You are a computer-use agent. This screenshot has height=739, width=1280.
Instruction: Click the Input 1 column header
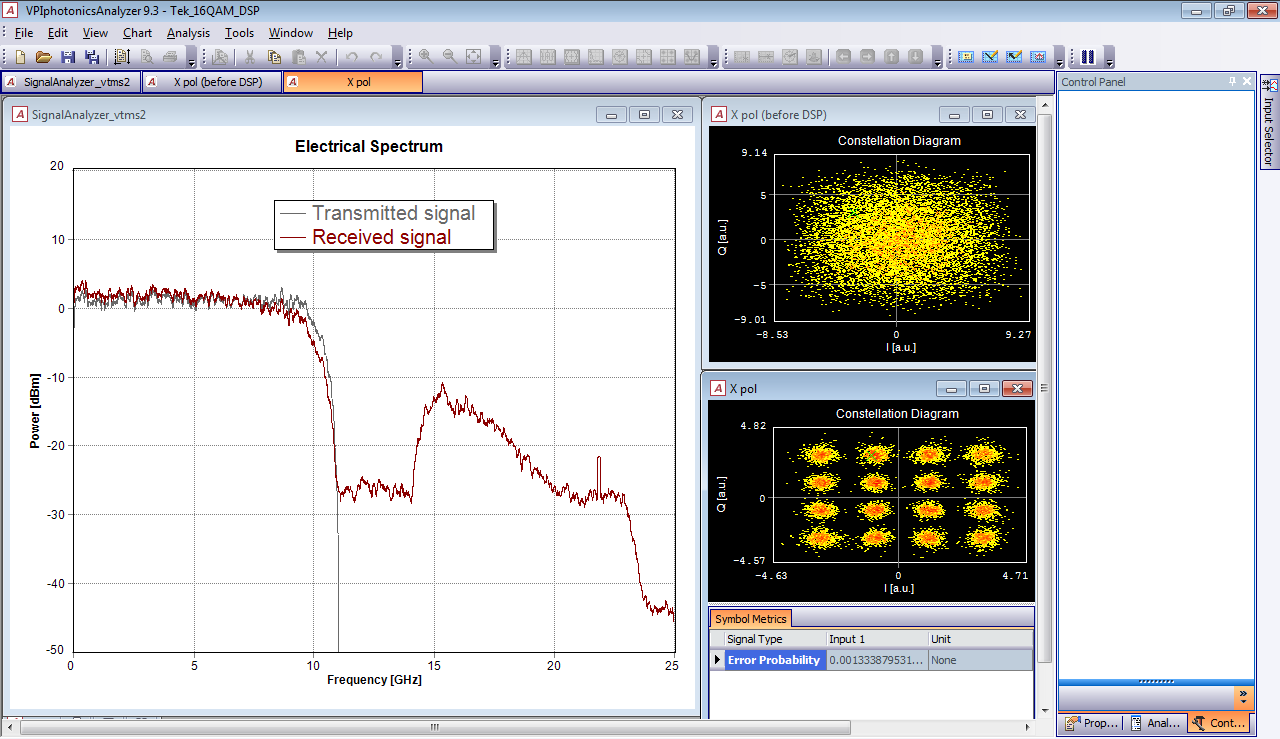coord(877,639)
